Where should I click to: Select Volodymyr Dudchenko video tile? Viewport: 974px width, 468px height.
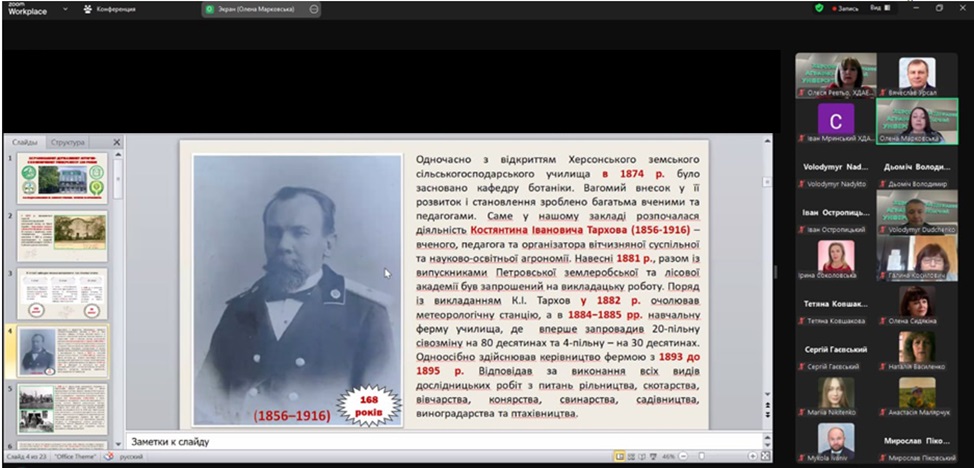pos(917,213)
